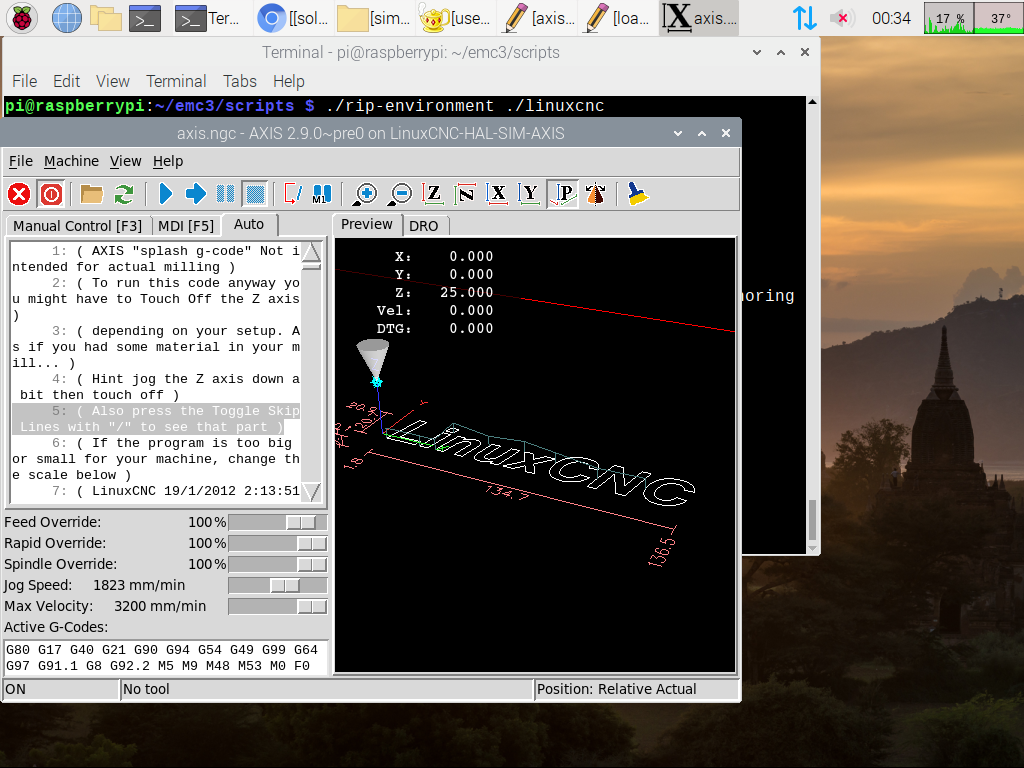Open the Terminal window's File menu
This screenshot has height=768, width=1024.
(25, 81)
